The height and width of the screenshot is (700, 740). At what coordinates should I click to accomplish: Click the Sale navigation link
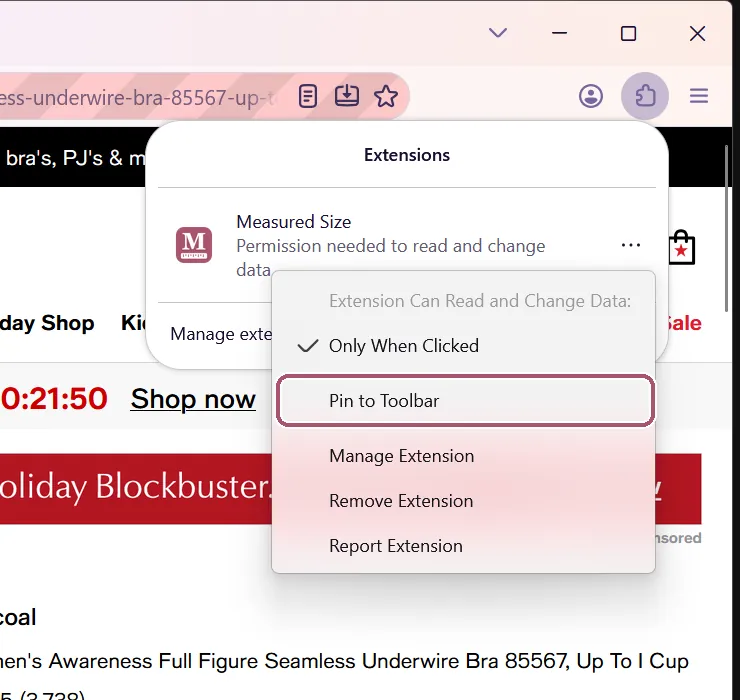click(683, 323)
